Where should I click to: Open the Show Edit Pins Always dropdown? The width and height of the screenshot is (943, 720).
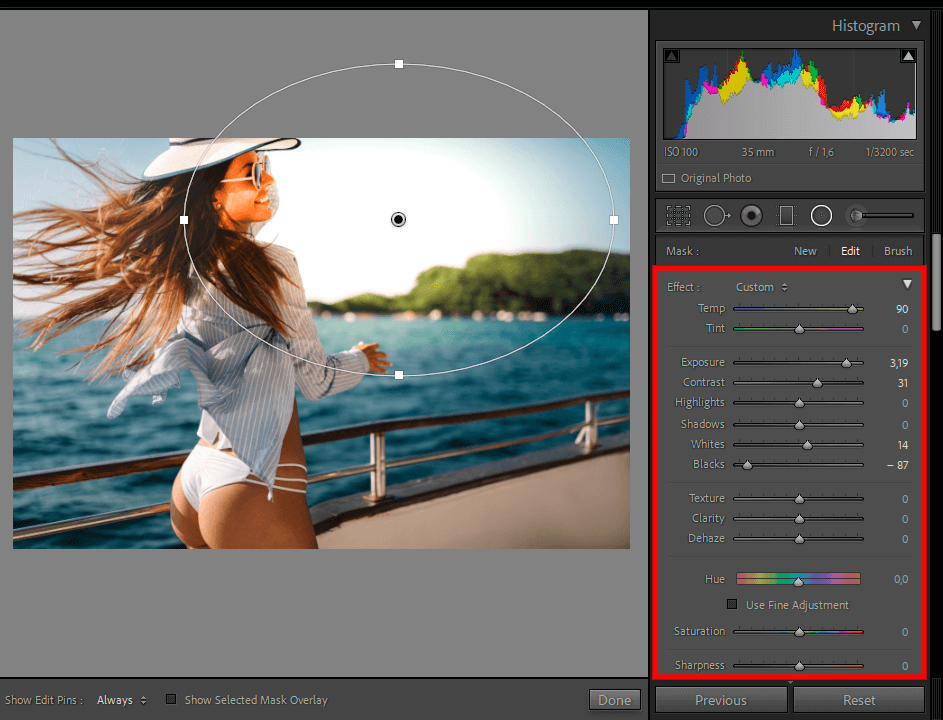[121, 700]
